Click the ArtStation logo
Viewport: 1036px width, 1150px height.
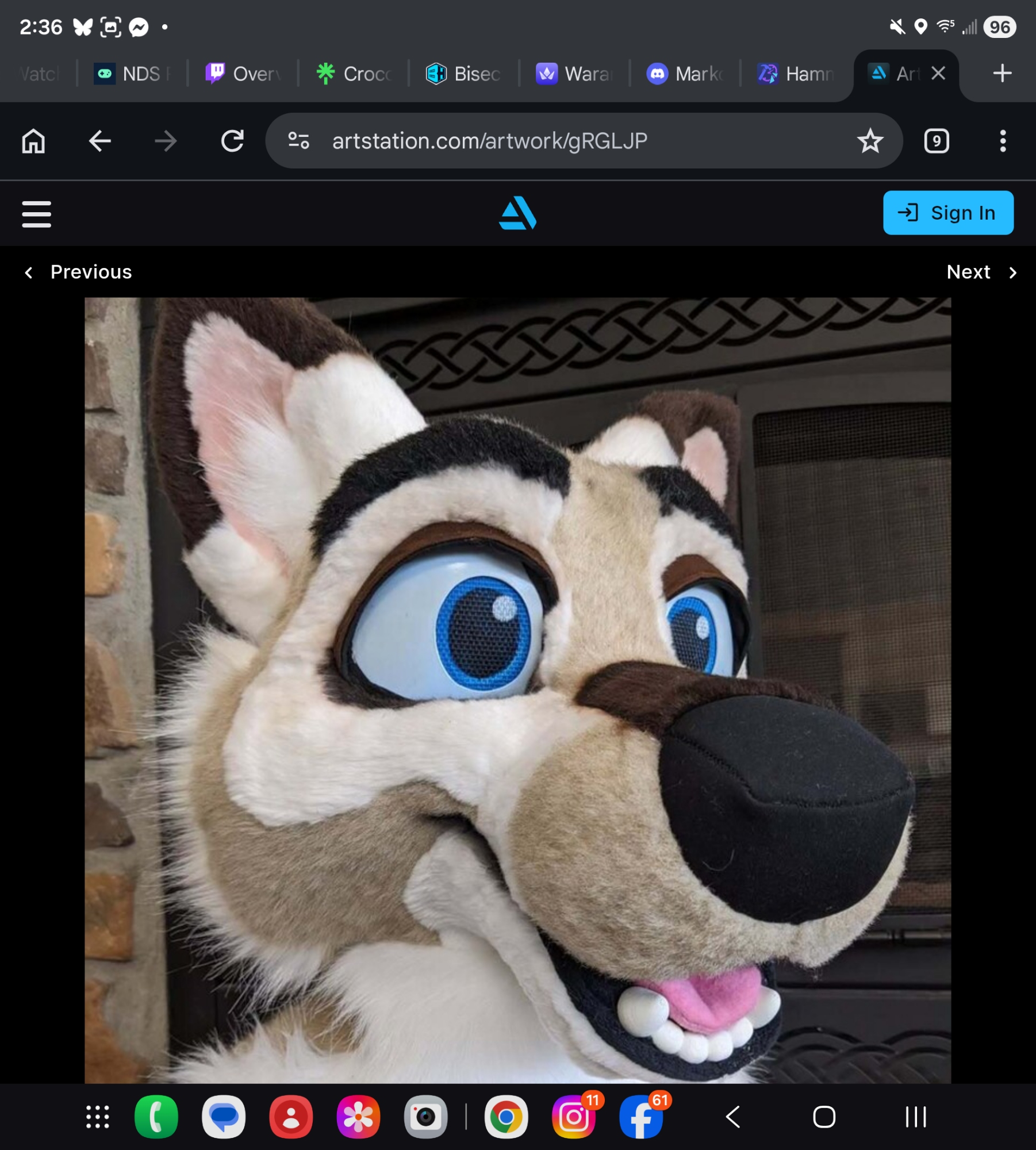(x=517, y=213)
